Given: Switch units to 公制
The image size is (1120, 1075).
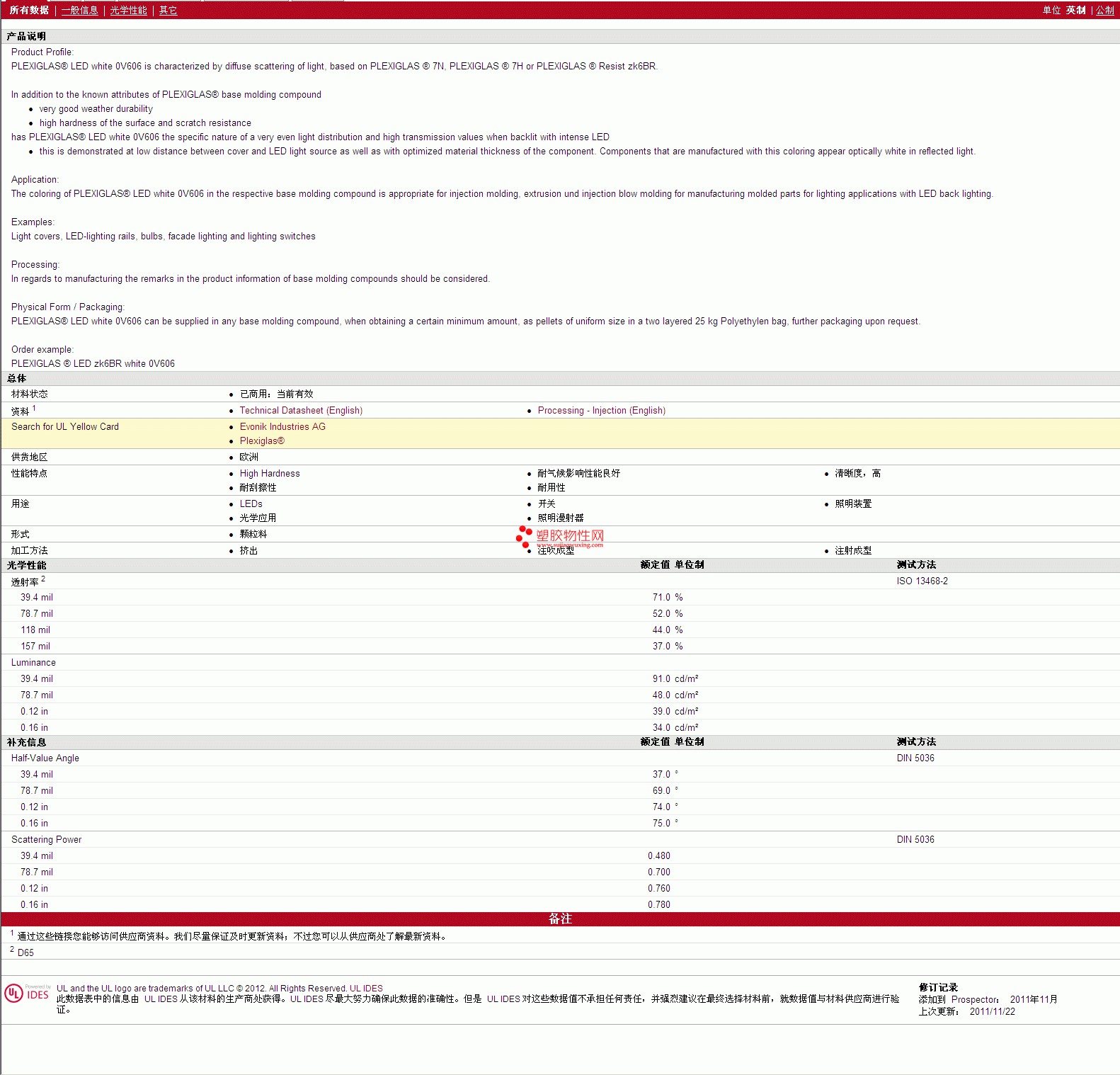Looking at the screenshot, I should 1104,10.
